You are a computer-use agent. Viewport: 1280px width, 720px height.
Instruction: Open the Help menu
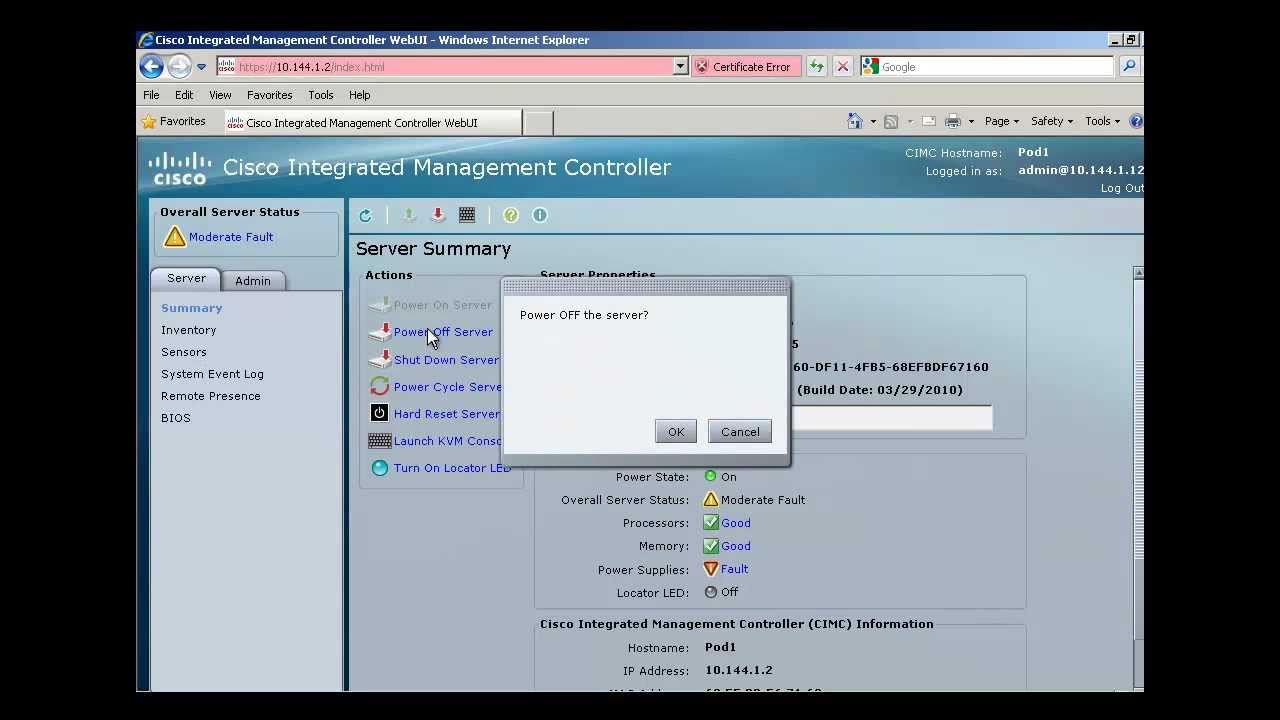pos(360,95)
